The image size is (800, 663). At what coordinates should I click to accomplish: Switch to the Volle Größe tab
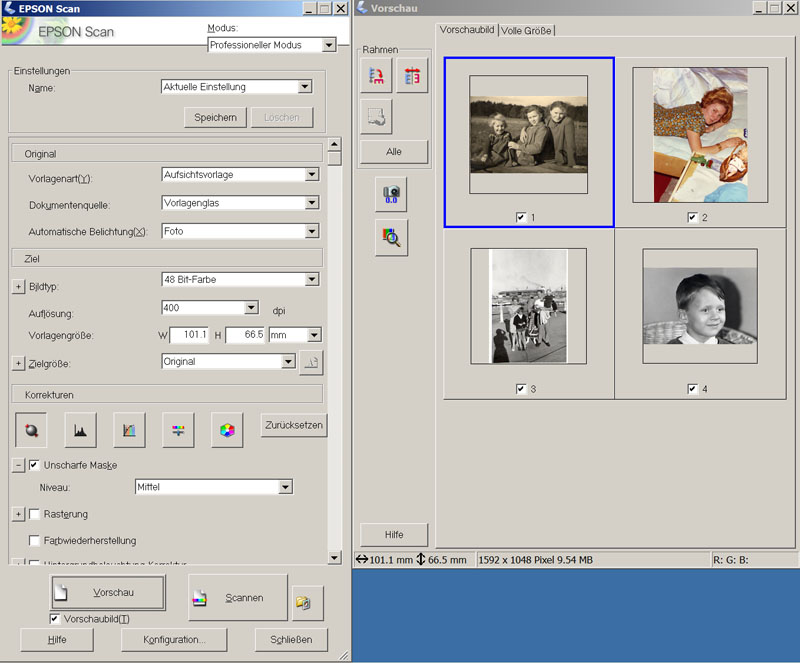526,31
